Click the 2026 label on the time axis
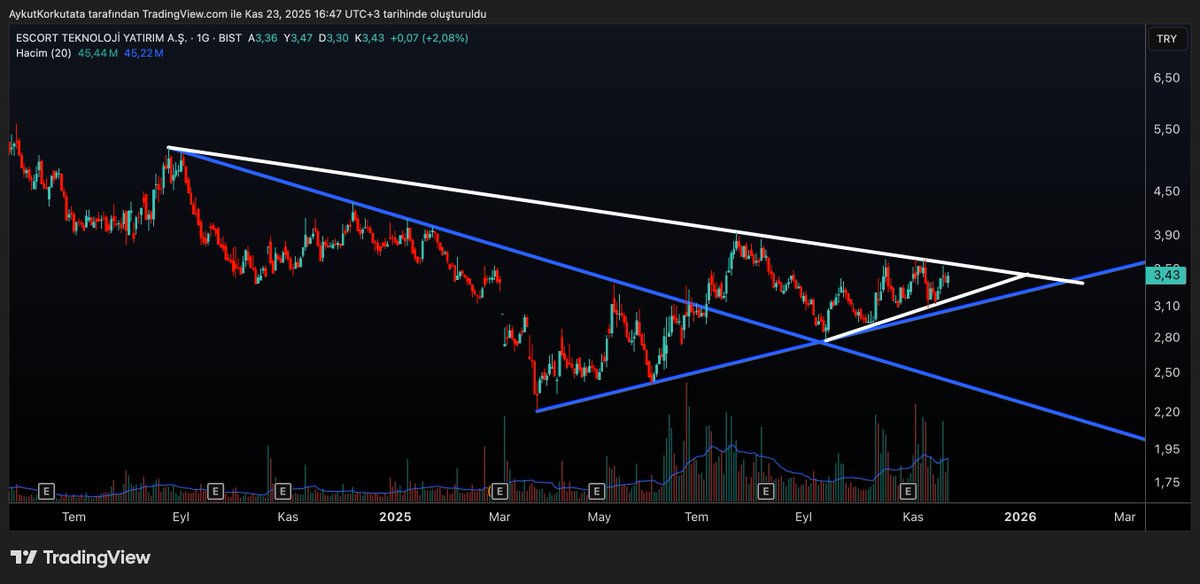The image size is (1200, 584). 1019,517
